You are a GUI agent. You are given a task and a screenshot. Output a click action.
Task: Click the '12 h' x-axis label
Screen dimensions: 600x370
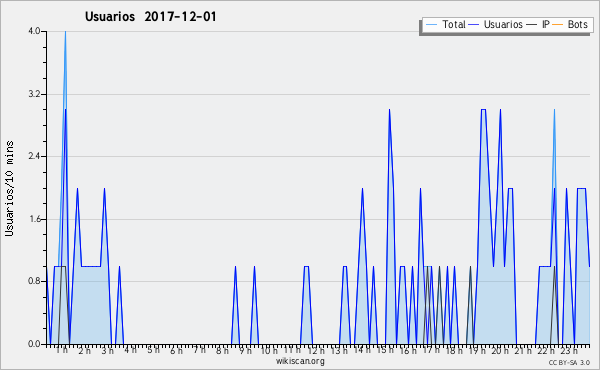(x=316, y=350)
